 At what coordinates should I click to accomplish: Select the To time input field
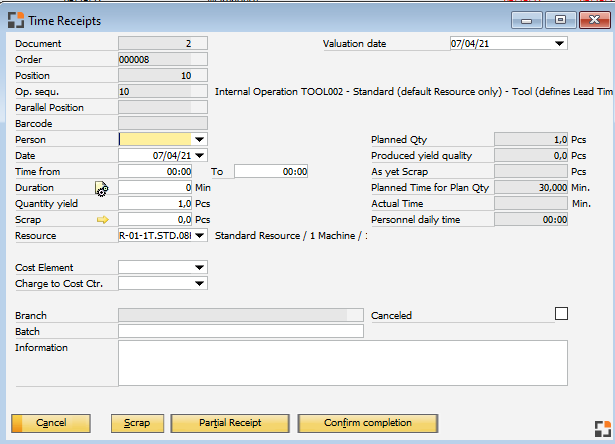(x=272, y=172)
